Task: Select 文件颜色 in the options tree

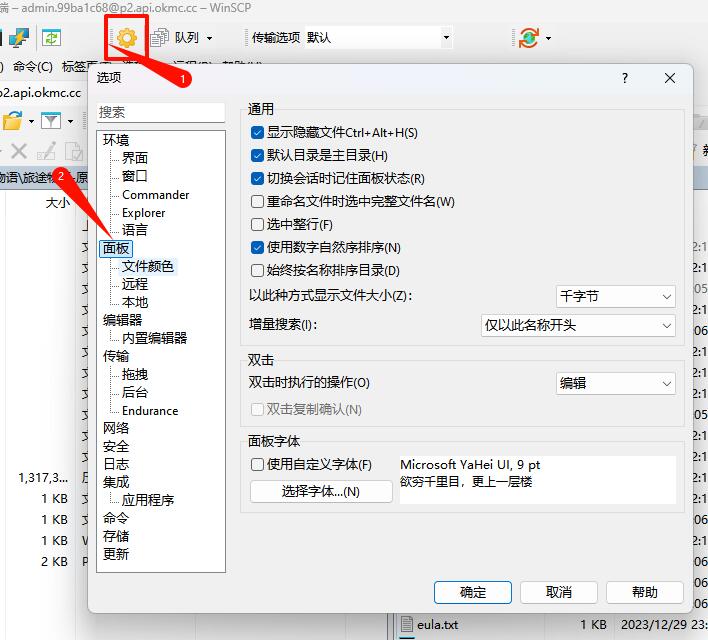Action: (x=147, y=266)
